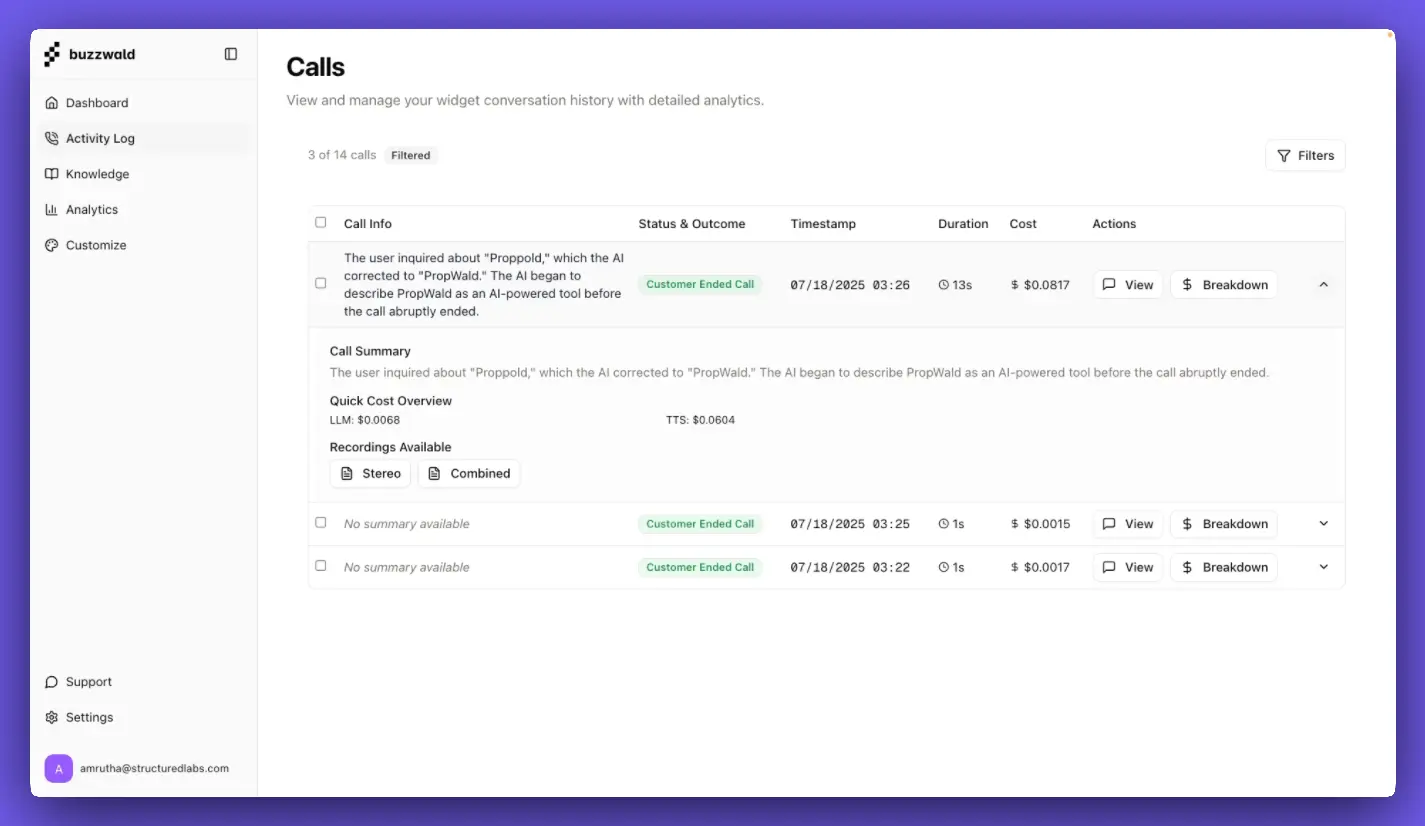
Task: Select the Activity Log phone icon
Action: click(x=51, y=138)
